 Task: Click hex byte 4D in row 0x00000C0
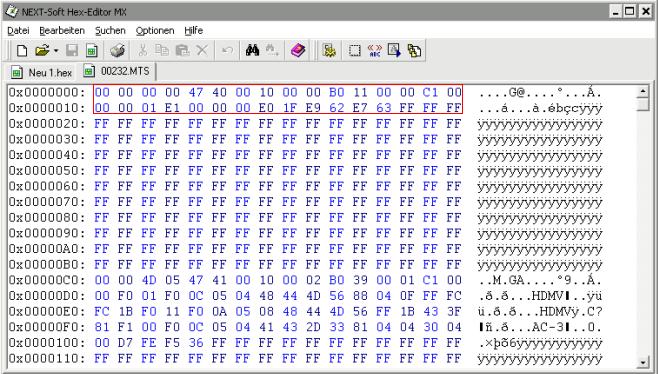tap(149, 280)
